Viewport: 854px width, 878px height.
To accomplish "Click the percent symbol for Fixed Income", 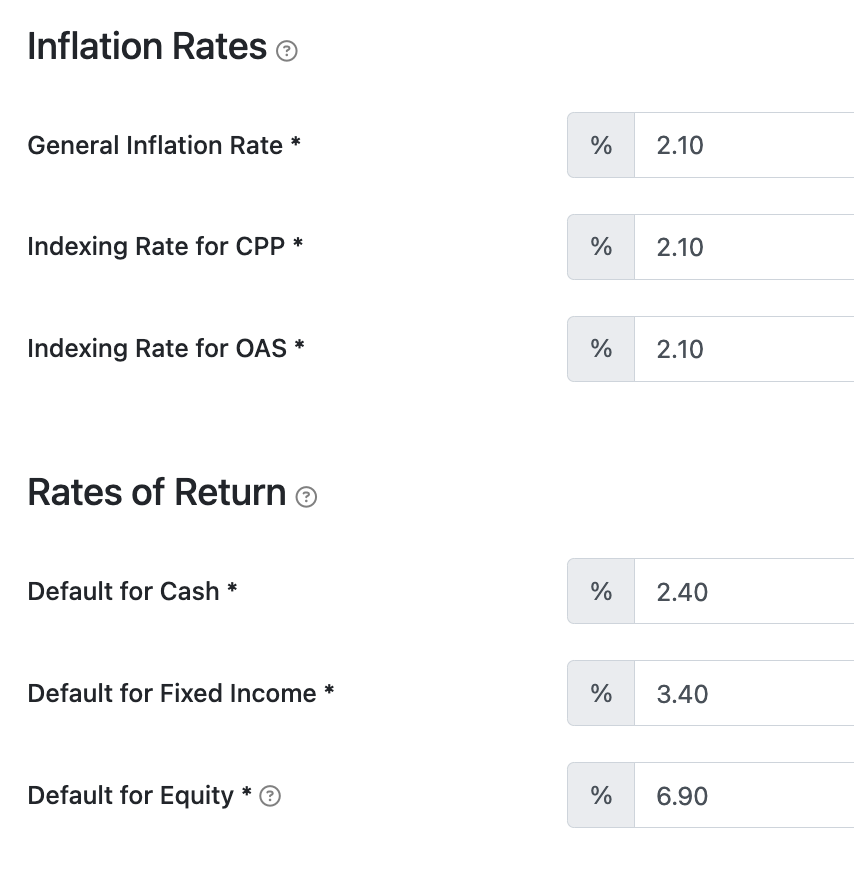I will point(601,693).
